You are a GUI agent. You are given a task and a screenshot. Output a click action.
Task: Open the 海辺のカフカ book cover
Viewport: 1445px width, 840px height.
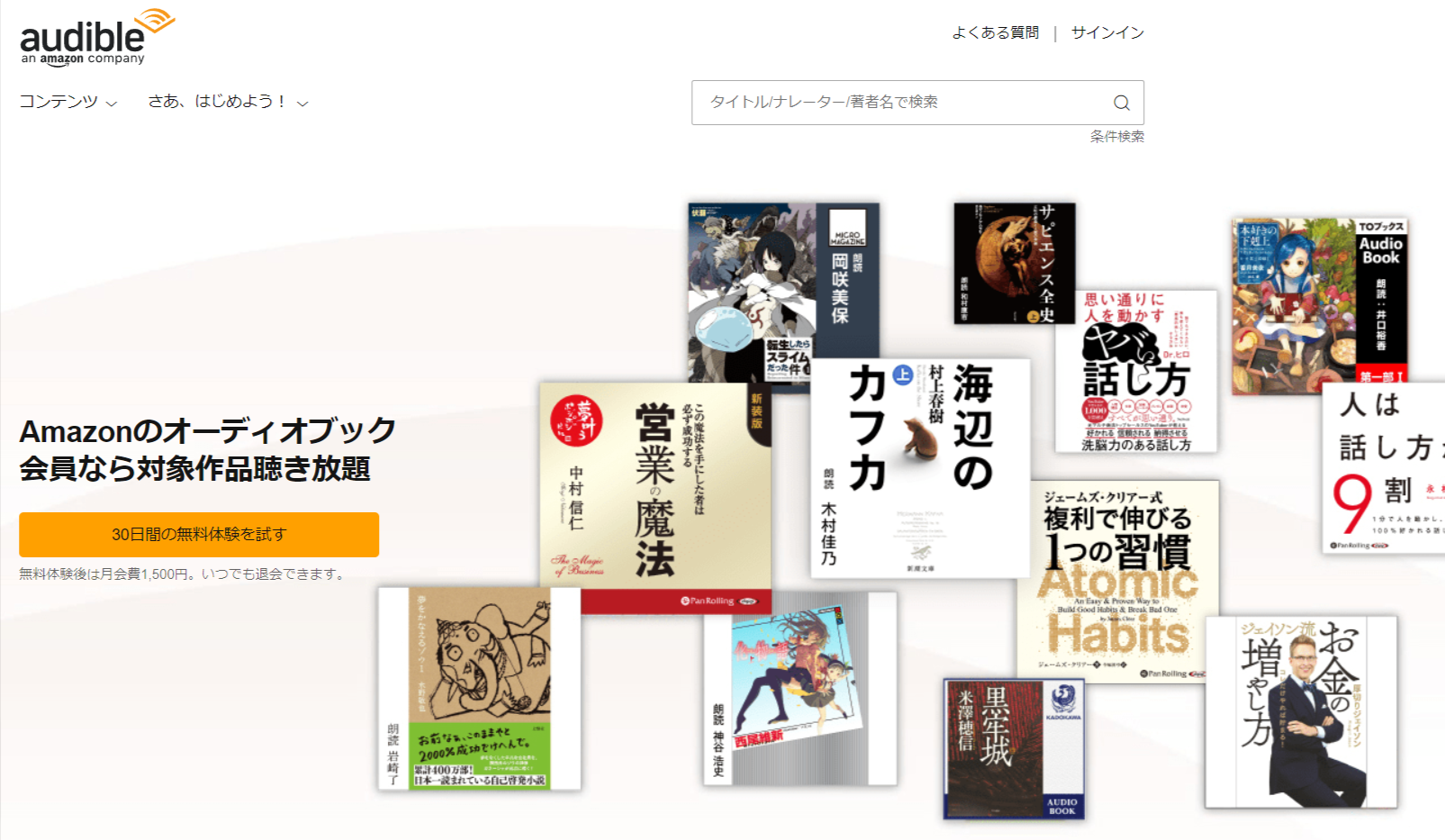coord(920,468)
